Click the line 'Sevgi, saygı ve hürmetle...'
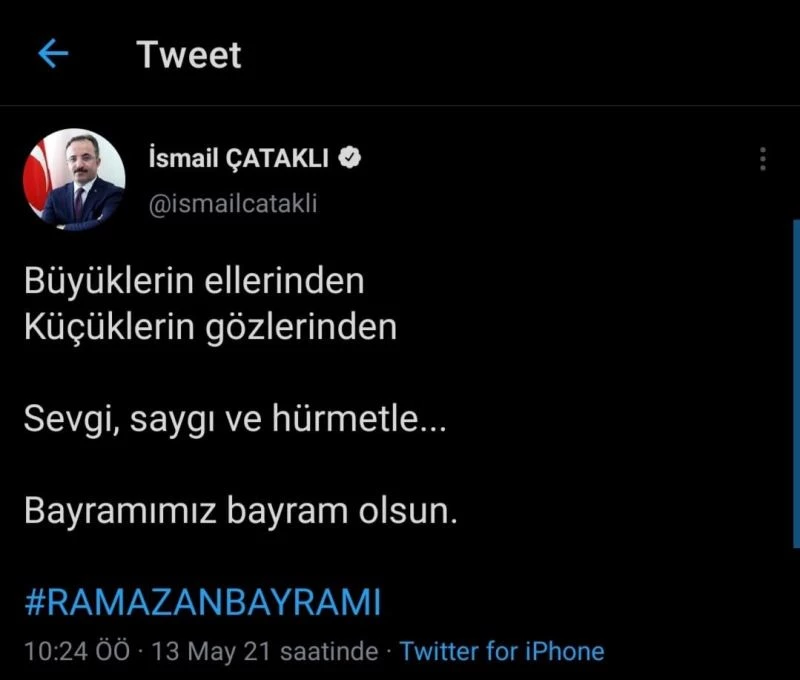Screen dimensions: 800x680 click(235, 419)
